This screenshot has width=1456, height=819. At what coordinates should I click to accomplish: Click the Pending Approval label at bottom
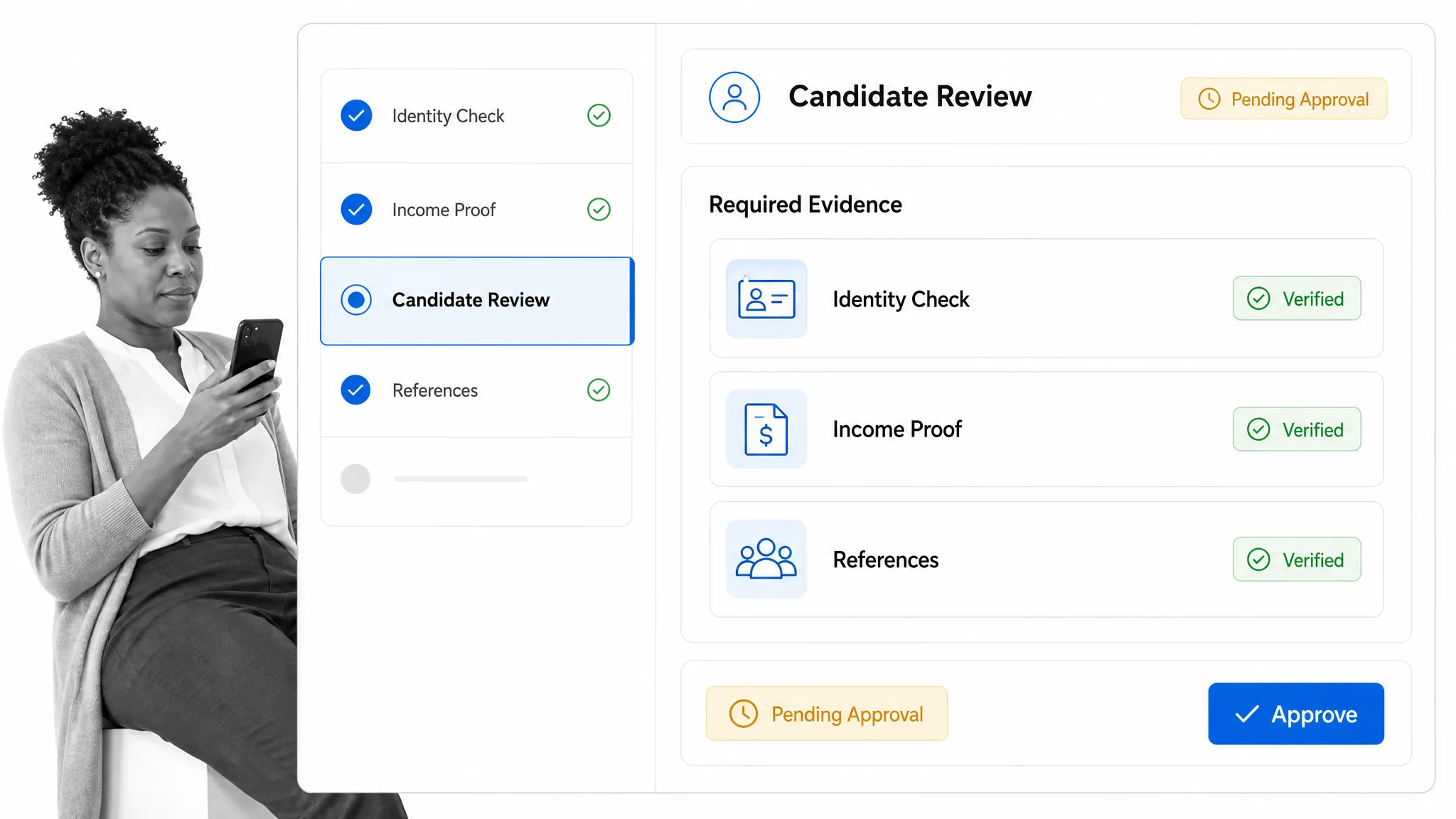[x=827, y=713]
